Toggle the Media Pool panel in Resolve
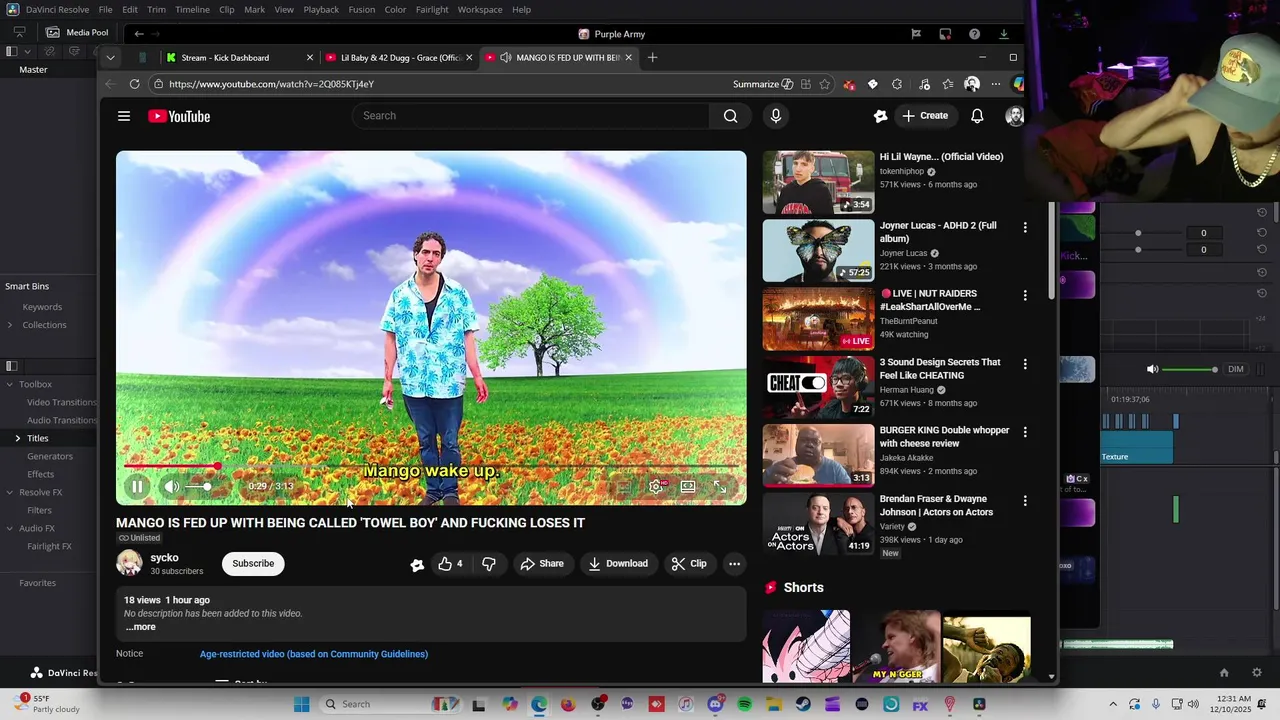The width and height of the screenshot is (1280, 720). pos(78,32)
